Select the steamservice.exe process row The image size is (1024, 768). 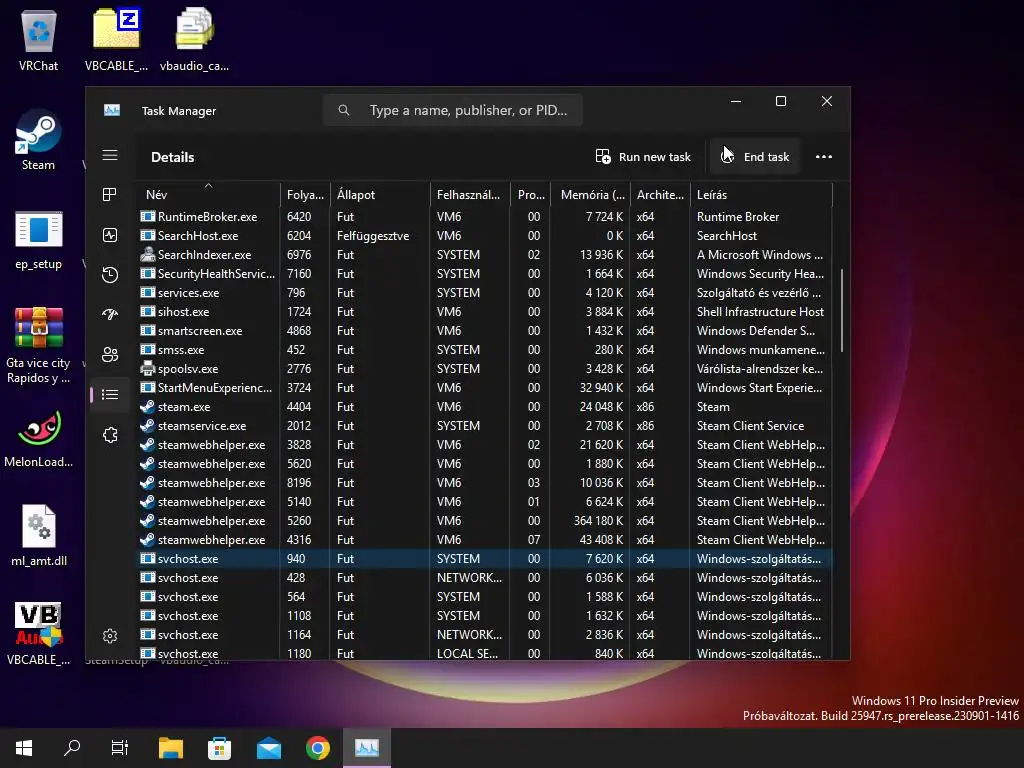pyautogui.click(x=485, y=426)
